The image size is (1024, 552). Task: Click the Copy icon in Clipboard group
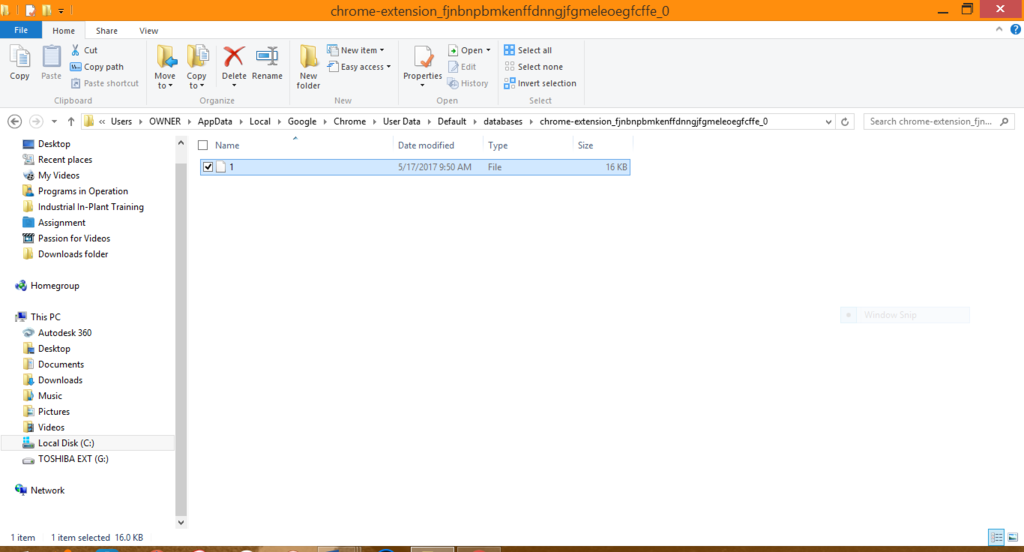coord(19,60)
